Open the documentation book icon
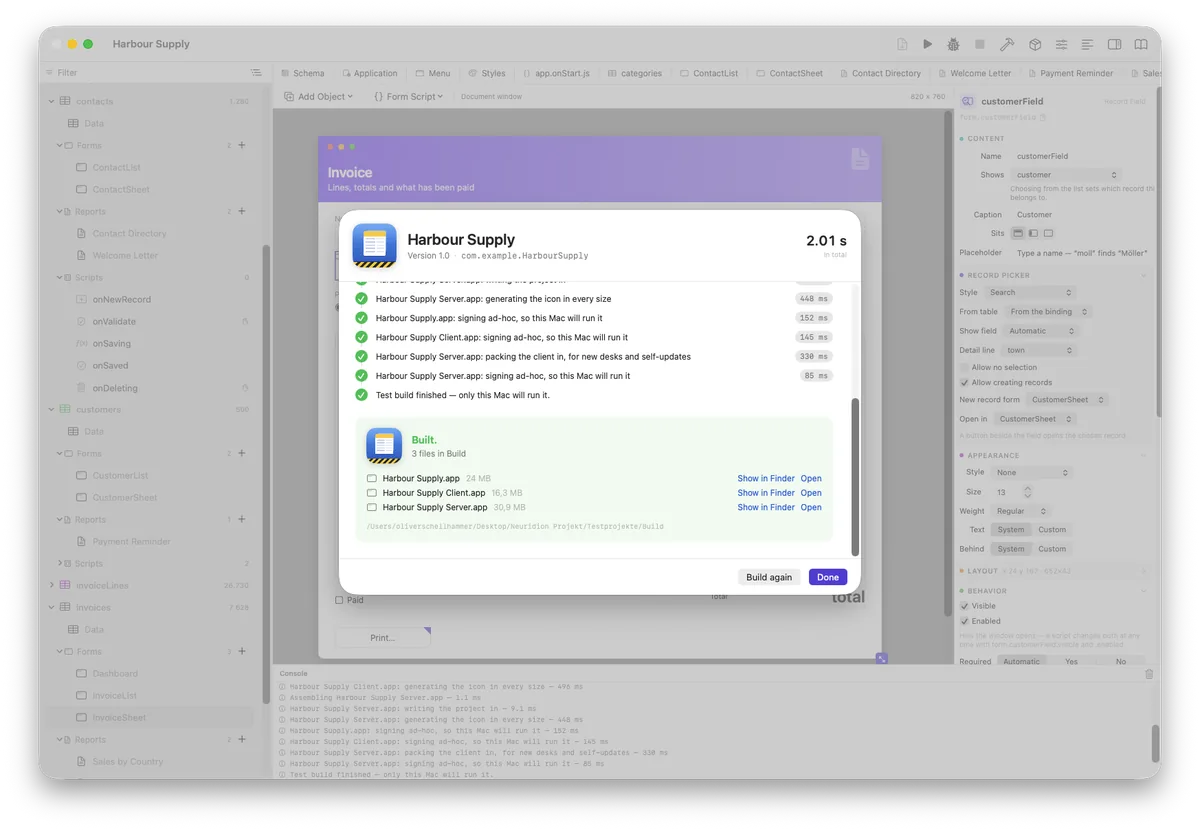The height and width of the screenshot is (830, 1200). point(1141,44)
